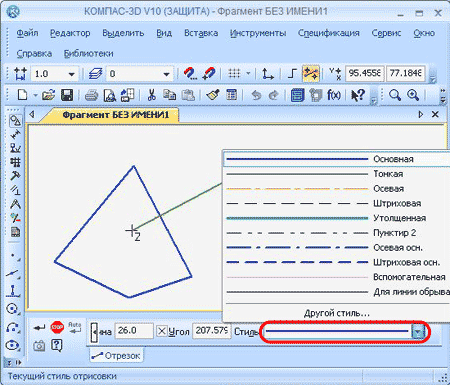Pick the Вспомогательная line style
This screenshot has width=450, height=385.
[x=336, y=277]
